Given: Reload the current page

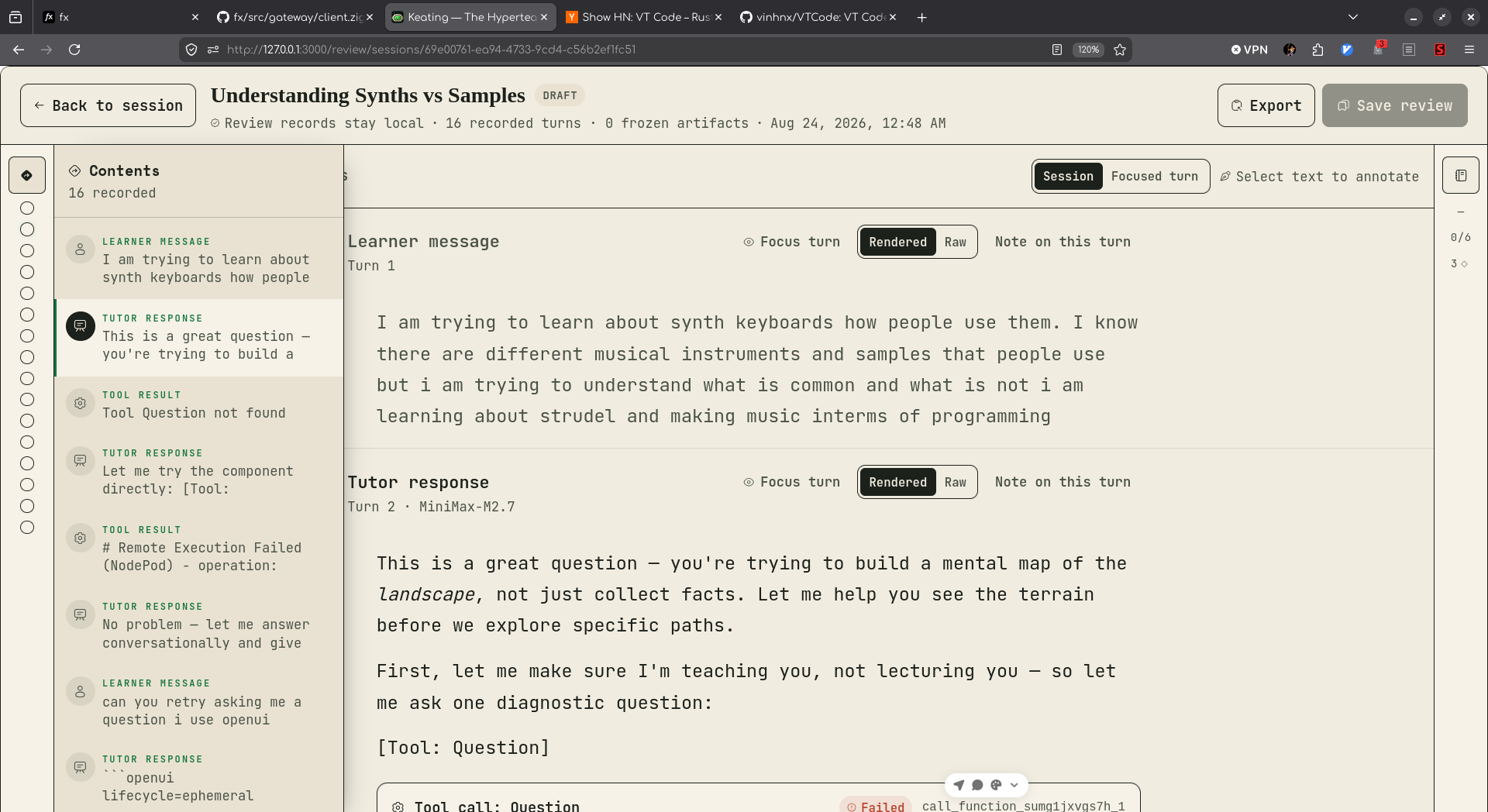Looking at the screenshot, I should point(74,50).
